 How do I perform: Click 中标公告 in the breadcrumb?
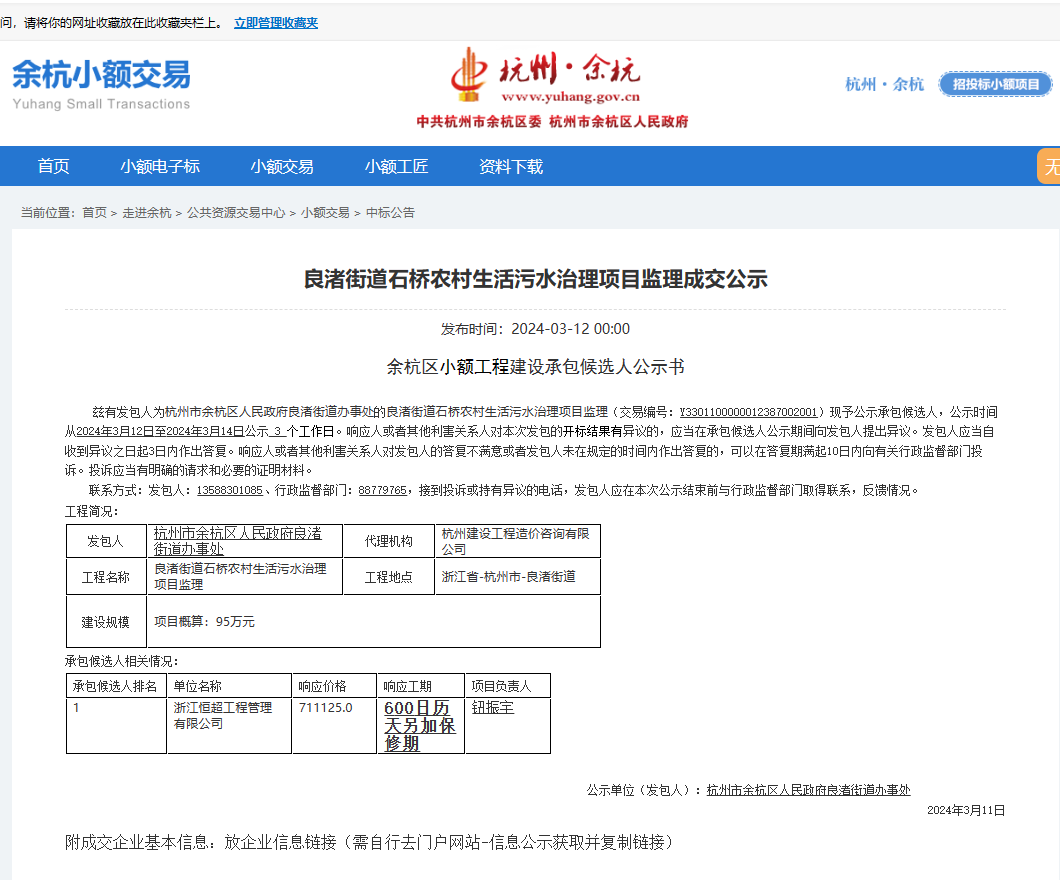[x=390, y=213]
